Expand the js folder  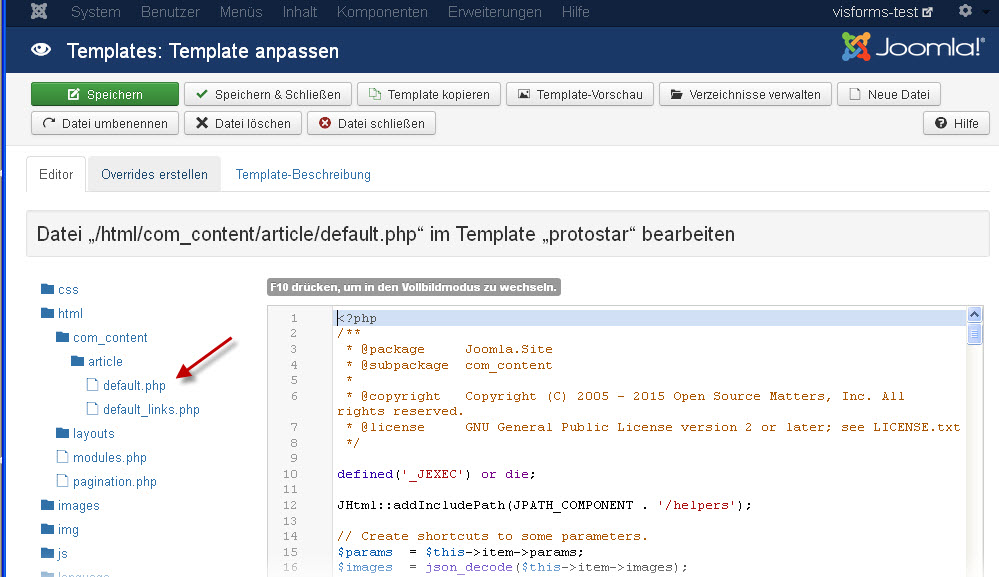tap(62, 553)
